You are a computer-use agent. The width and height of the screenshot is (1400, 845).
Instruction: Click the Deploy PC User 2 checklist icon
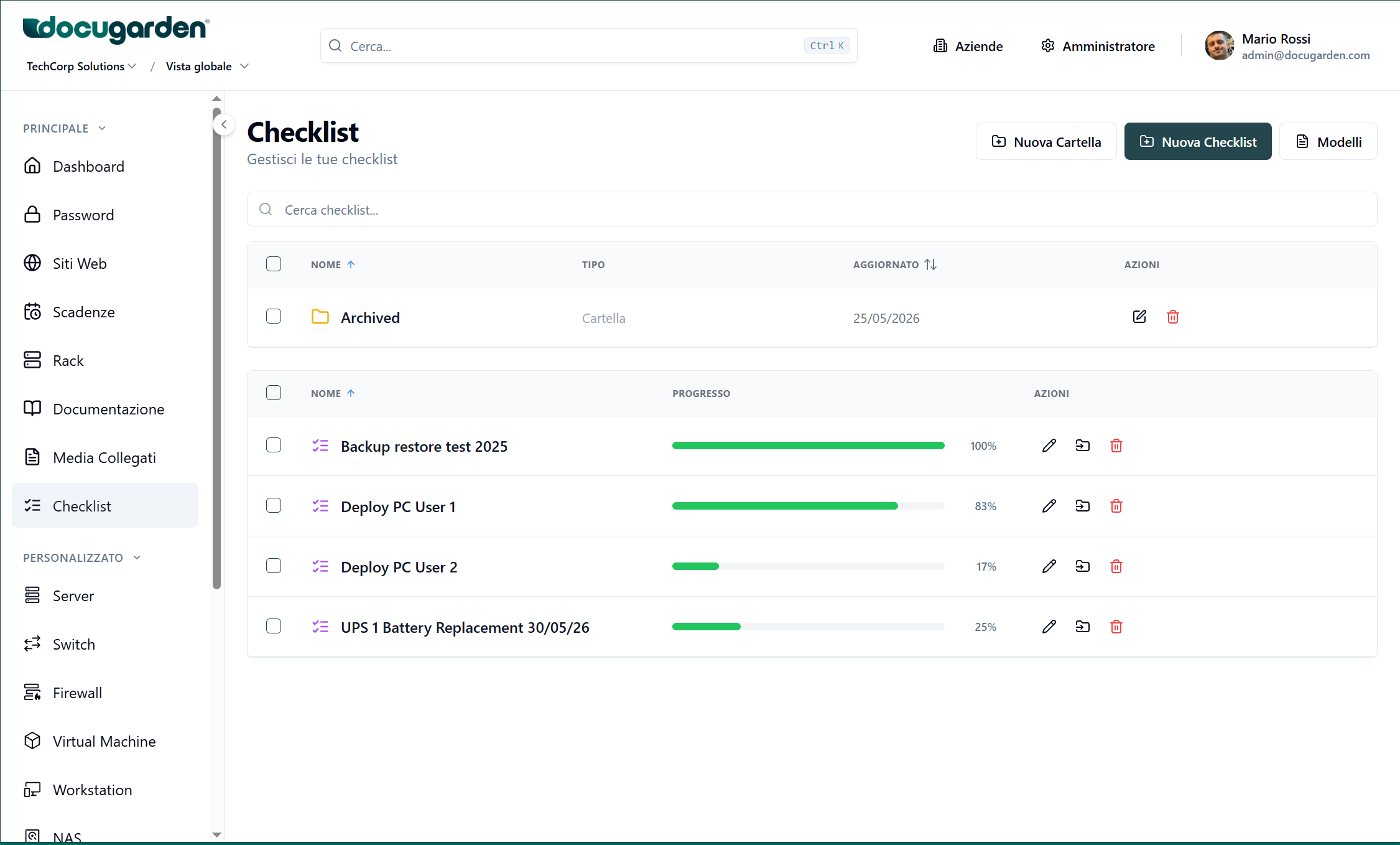pyautogui.click(x=320, y=566)
